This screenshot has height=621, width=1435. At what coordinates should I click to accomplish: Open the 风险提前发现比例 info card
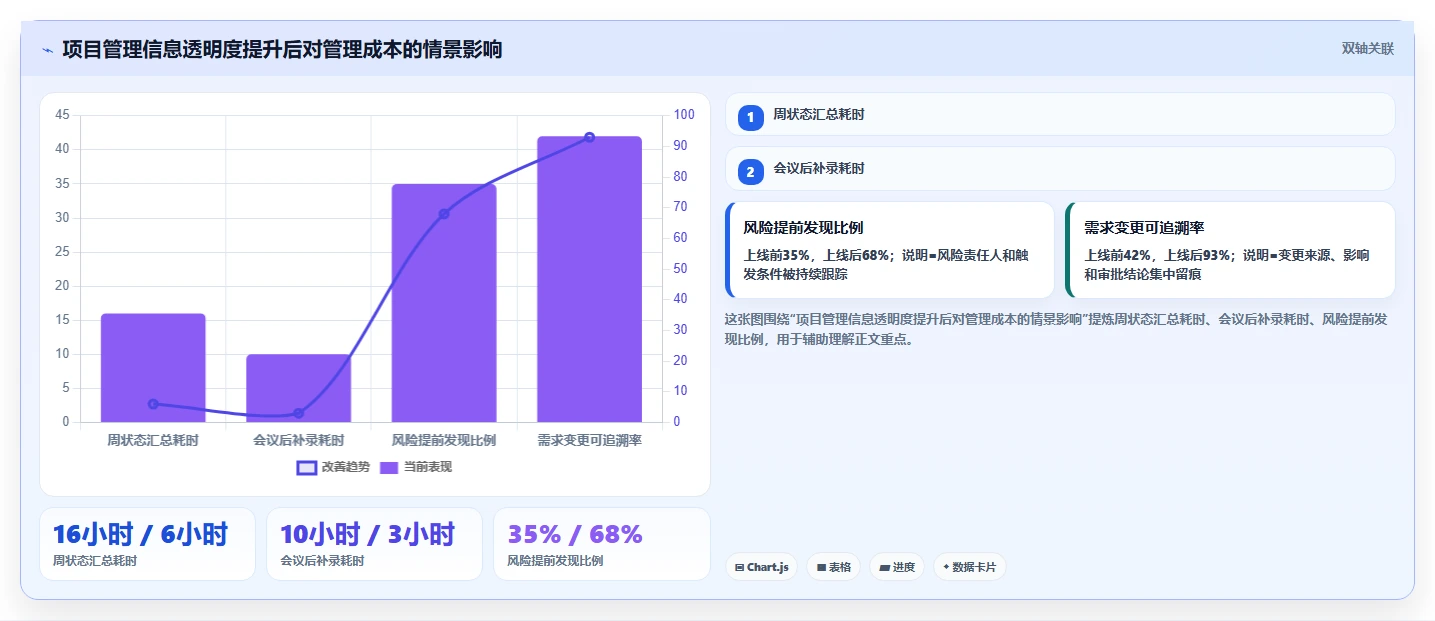click(890, 250)
